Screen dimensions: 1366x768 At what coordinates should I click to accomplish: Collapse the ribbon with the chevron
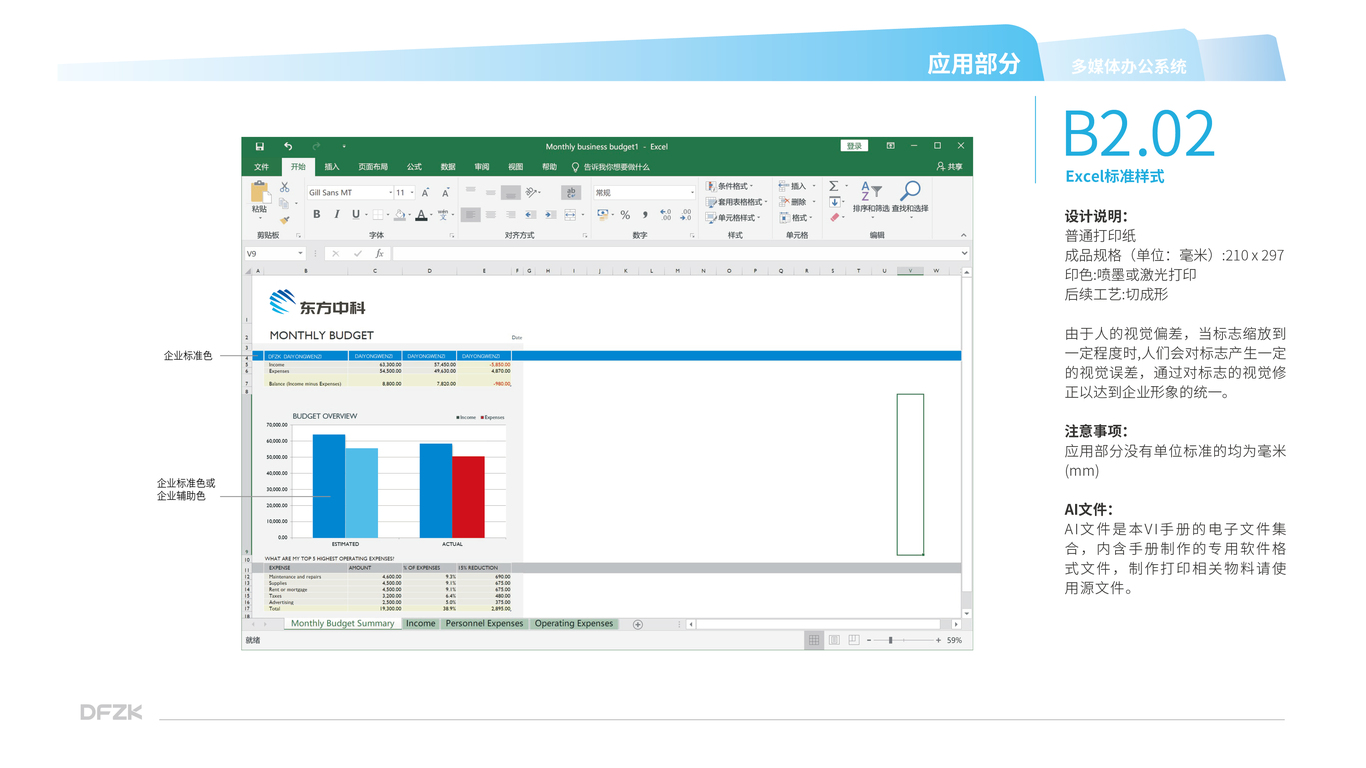click(x=963, y=235)
